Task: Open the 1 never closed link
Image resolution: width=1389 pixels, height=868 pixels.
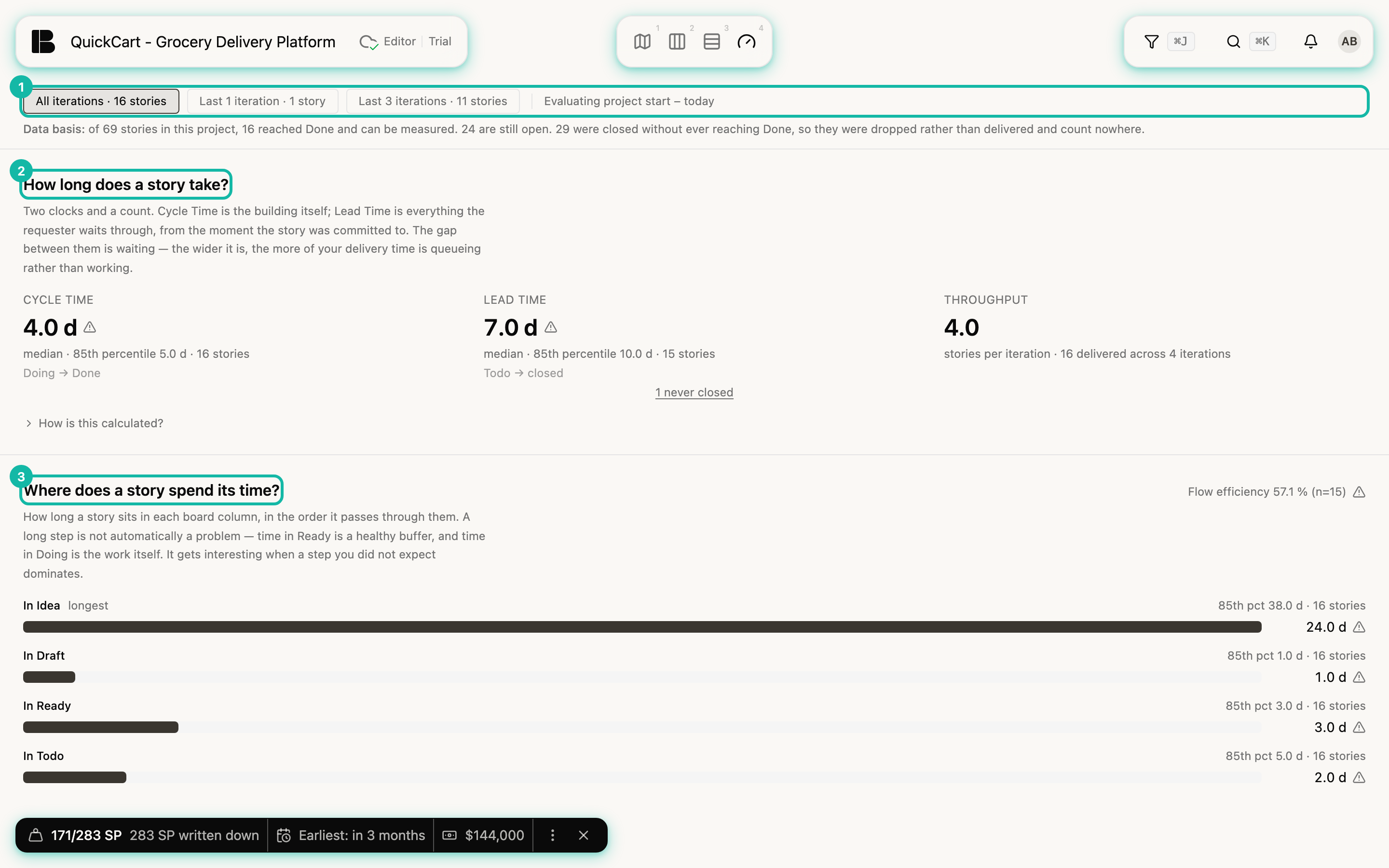Action: click(694, 392)
